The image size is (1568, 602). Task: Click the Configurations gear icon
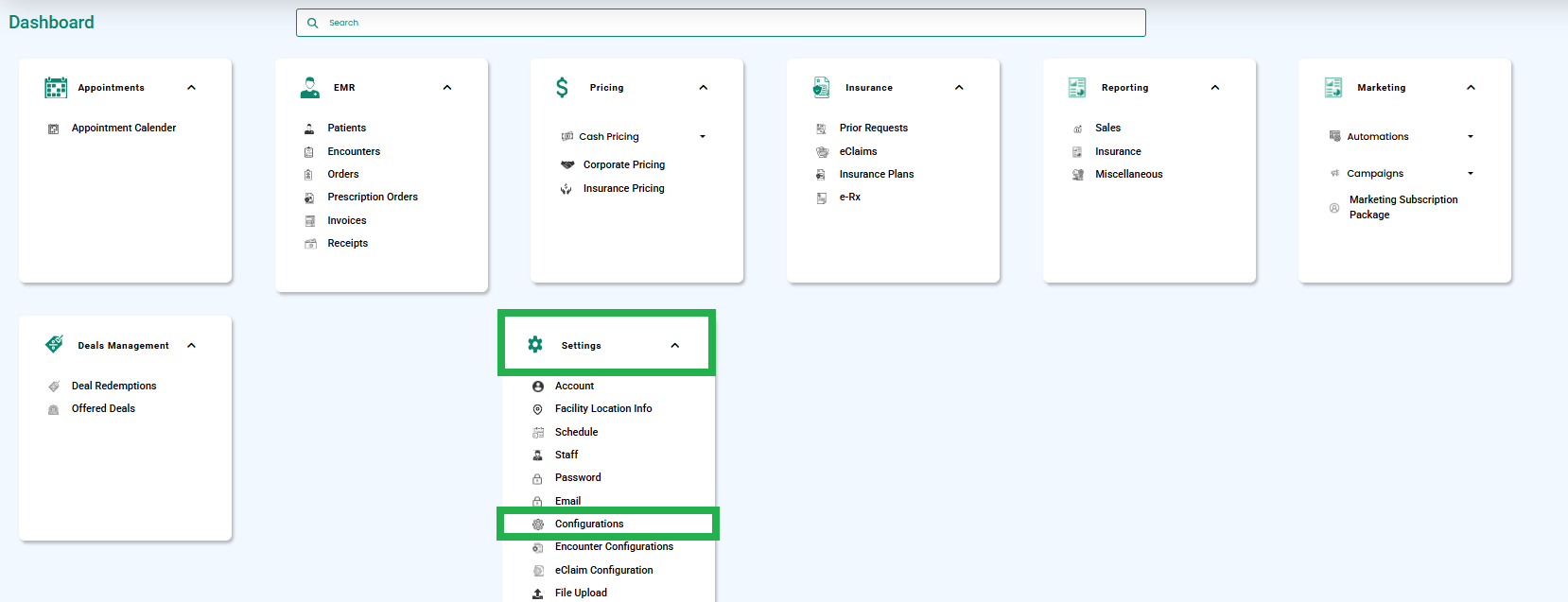point(538,525)
